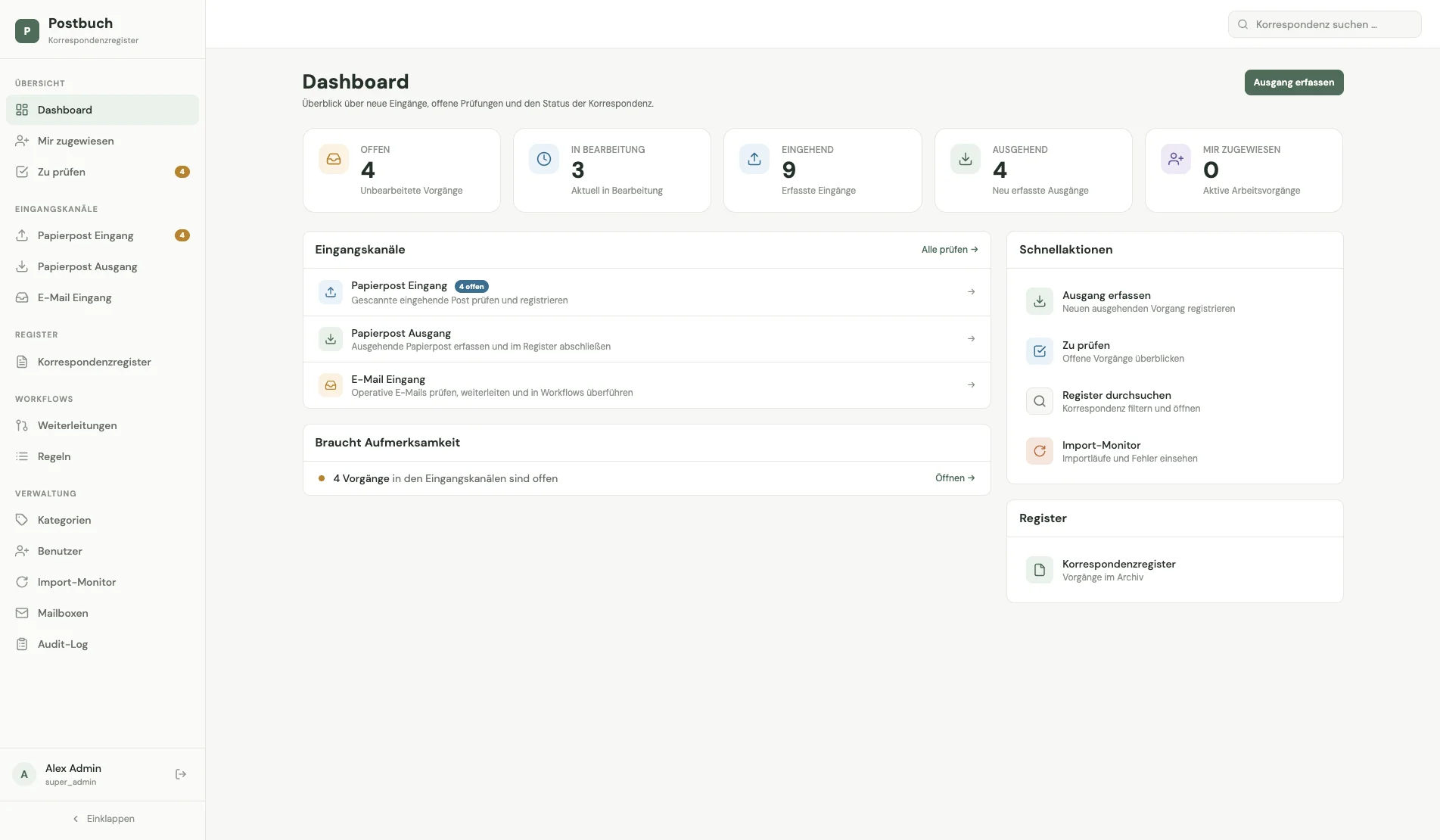
Task: Click the Korrespondenz suchen search field
Action: coord(1324,24)
